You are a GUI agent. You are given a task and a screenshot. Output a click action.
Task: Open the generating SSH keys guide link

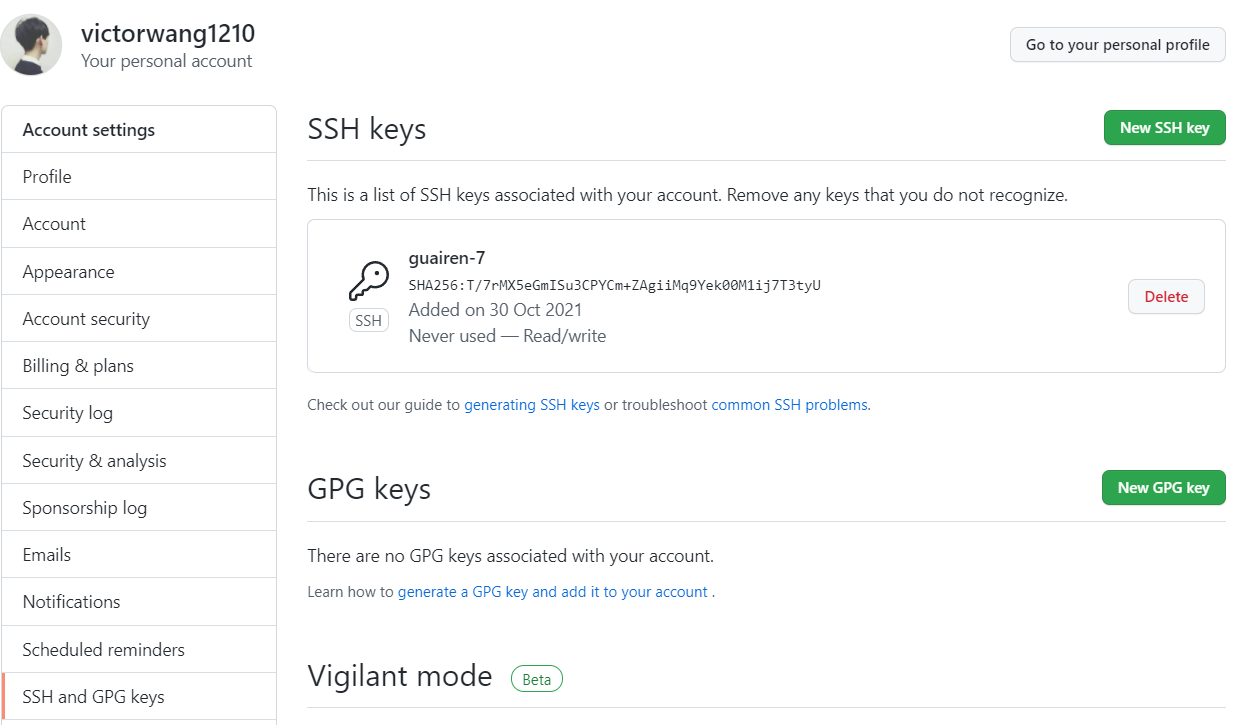coord(531,404)
